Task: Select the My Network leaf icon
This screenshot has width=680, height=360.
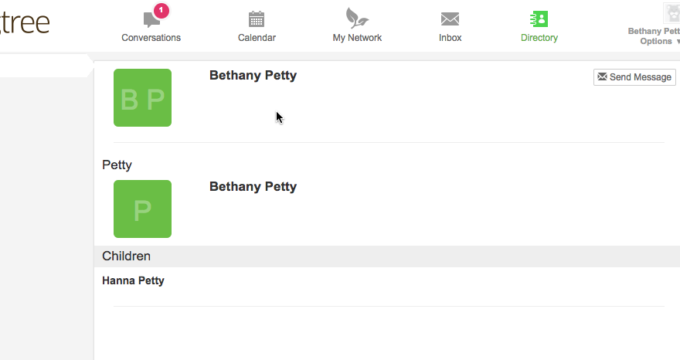Action: pyautogui.click(x=356, y=18)
